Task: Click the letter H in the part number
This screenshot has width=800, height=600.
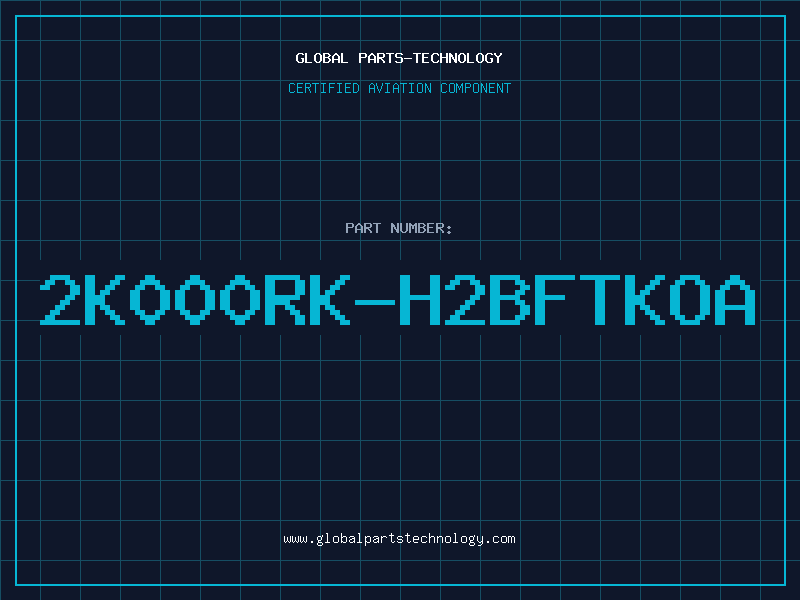Action: pyautogui.click(x=419, y=299)
